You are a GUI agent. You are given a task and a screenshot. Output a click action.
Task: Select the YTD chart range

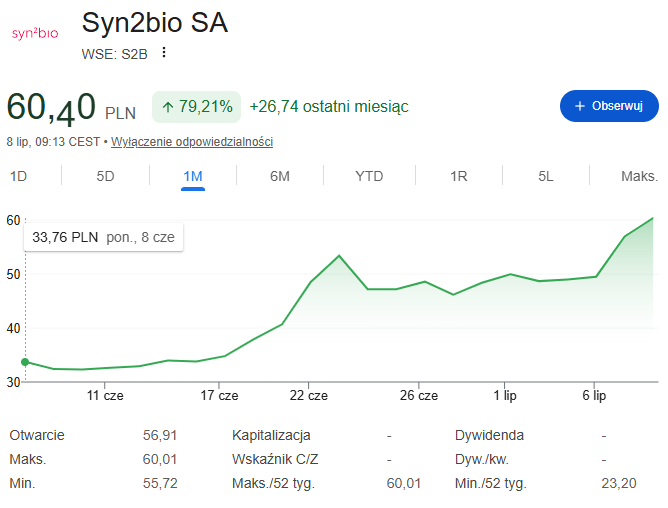pos(369,176)
